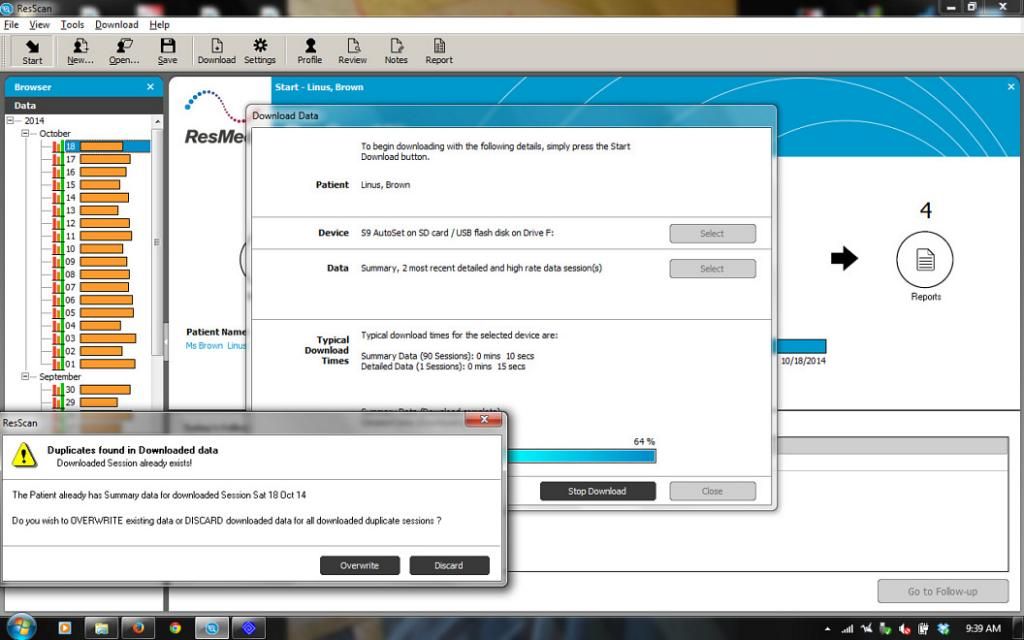Close the Browser panel
1024x640 pixels.
point(151,87)
